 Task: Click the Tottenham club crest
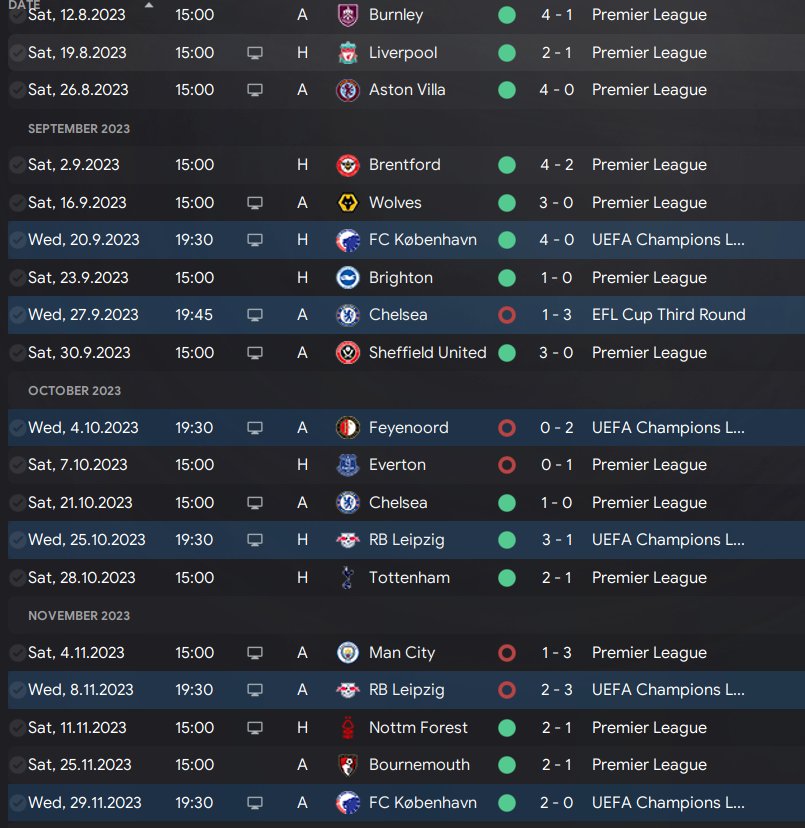click(x=348, y=578)
